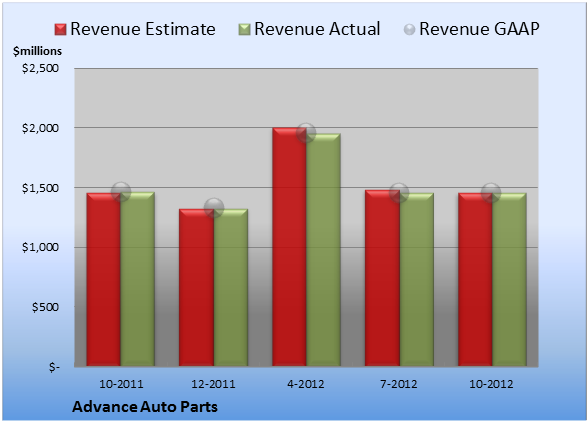
Task: Select the green actual bar for 10-2012
Action: (x=509, y=279)
